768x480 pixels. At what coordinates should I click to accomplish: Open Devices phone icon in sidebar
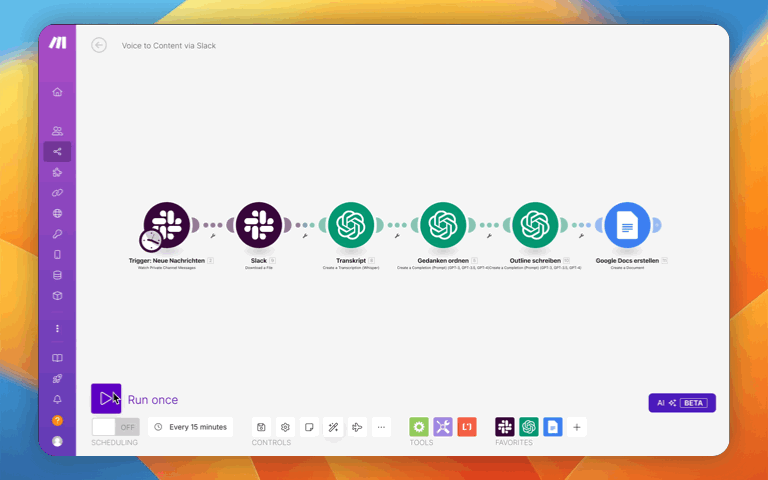[x=57, y=254]
